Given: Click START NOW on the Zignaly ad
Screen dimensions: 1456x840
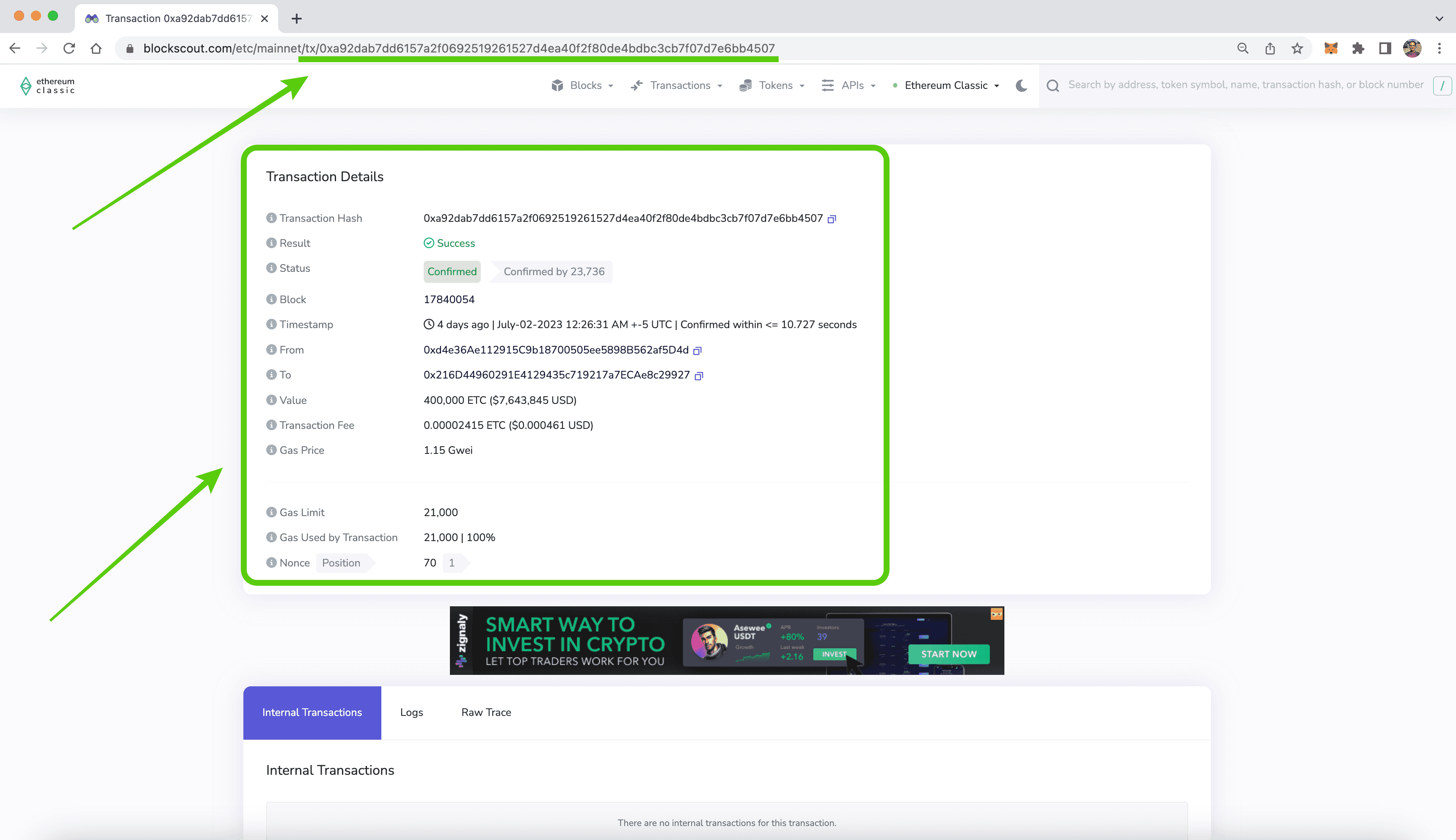Looking at the screenshot, I should coord(949,654).
